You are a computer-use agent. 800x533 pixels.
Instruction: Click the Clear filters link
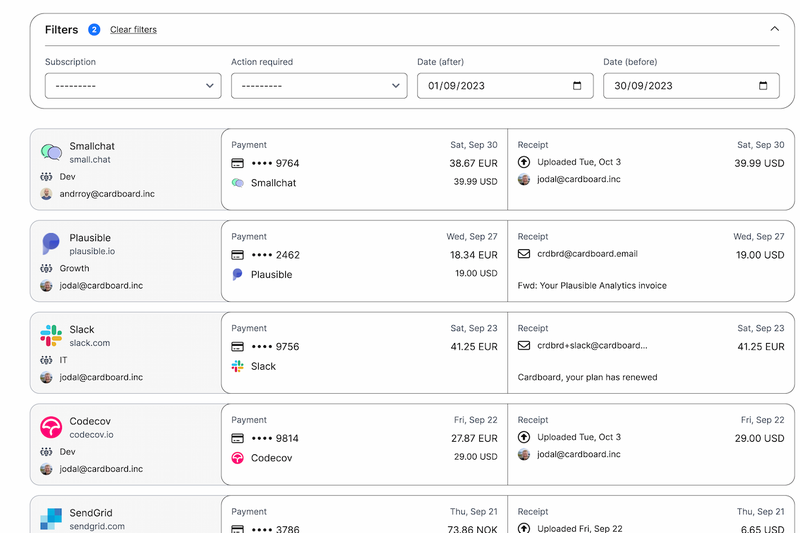click(x=133, y=30)
